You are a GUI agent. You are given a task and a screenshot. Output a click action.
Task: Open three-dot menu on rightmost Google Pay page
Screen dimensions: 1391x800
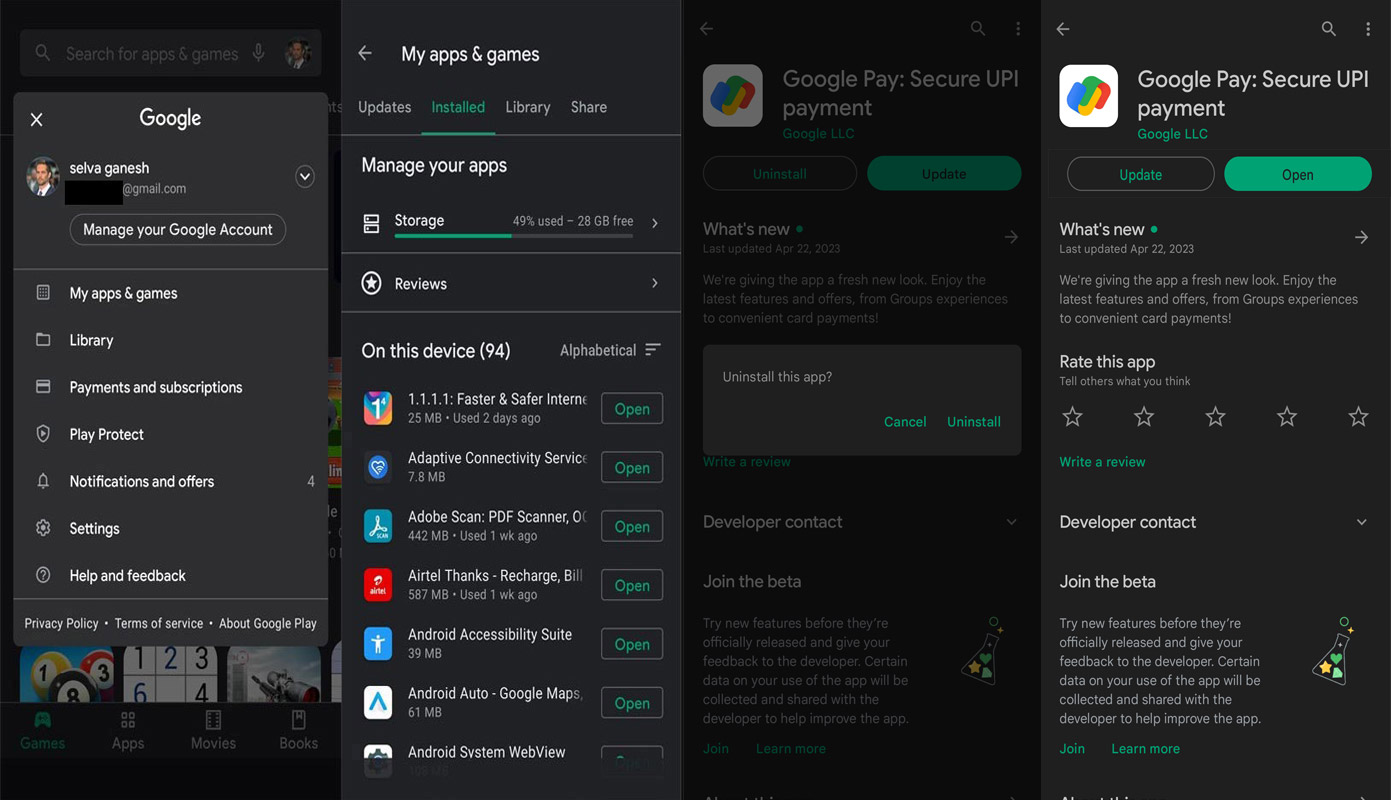pos(1368,29)
